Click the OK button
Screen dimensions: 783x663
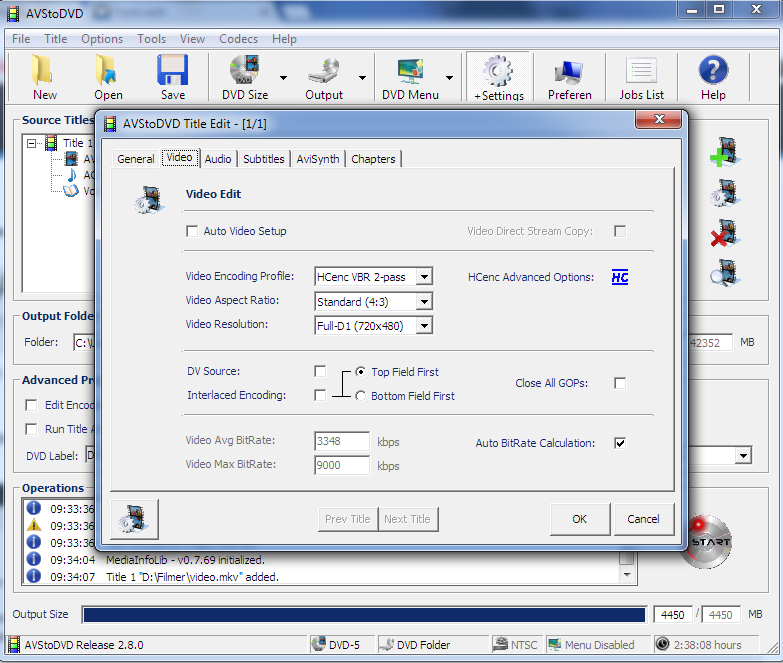[x=580, y=519]
